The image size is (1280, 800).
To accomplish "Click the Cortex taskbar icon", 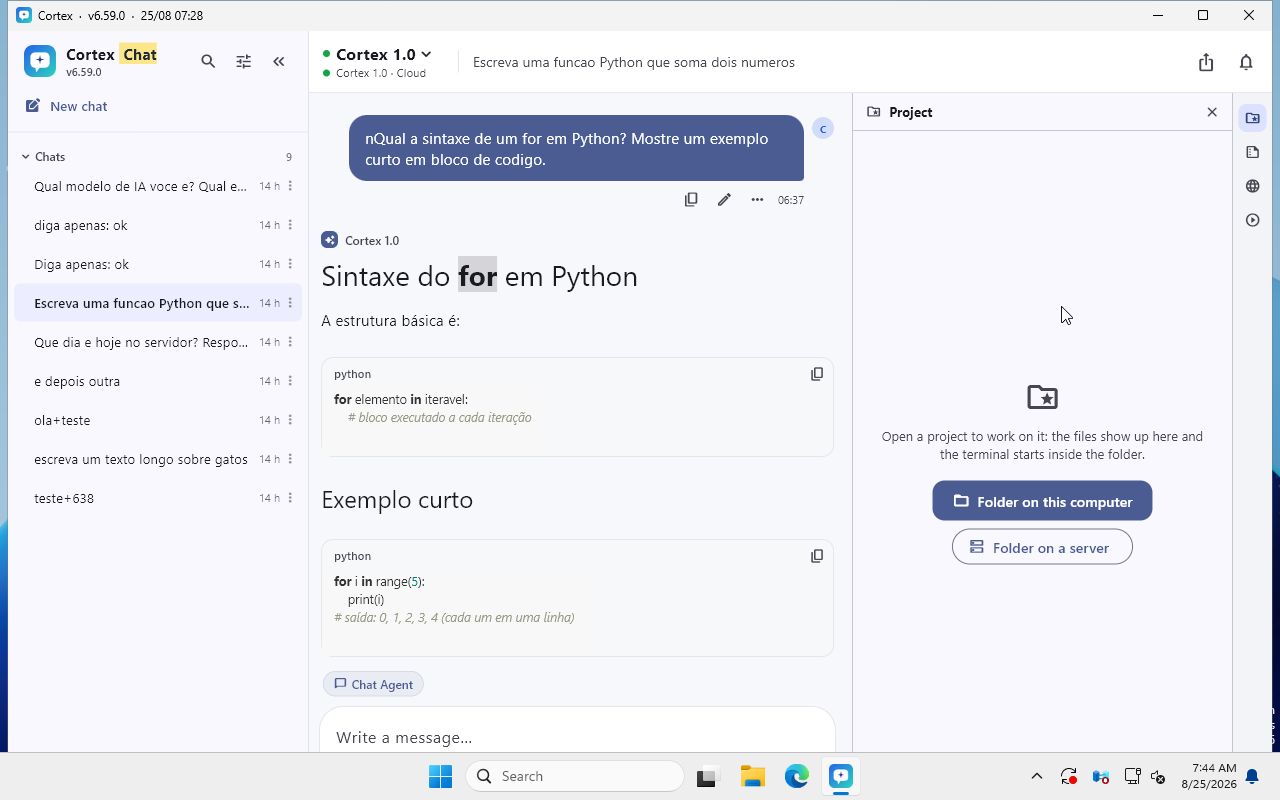I will (841, 776).
